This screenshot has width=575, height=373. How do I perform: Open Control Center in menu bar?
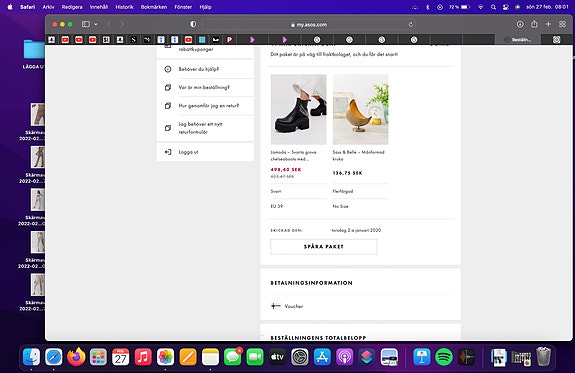tap(505, 7)
